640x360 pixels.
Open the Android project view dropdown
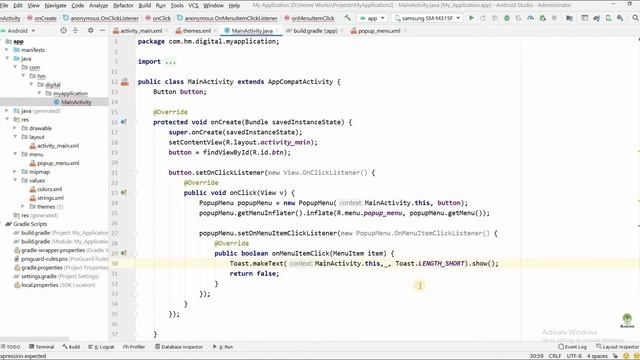click(19, 31)
